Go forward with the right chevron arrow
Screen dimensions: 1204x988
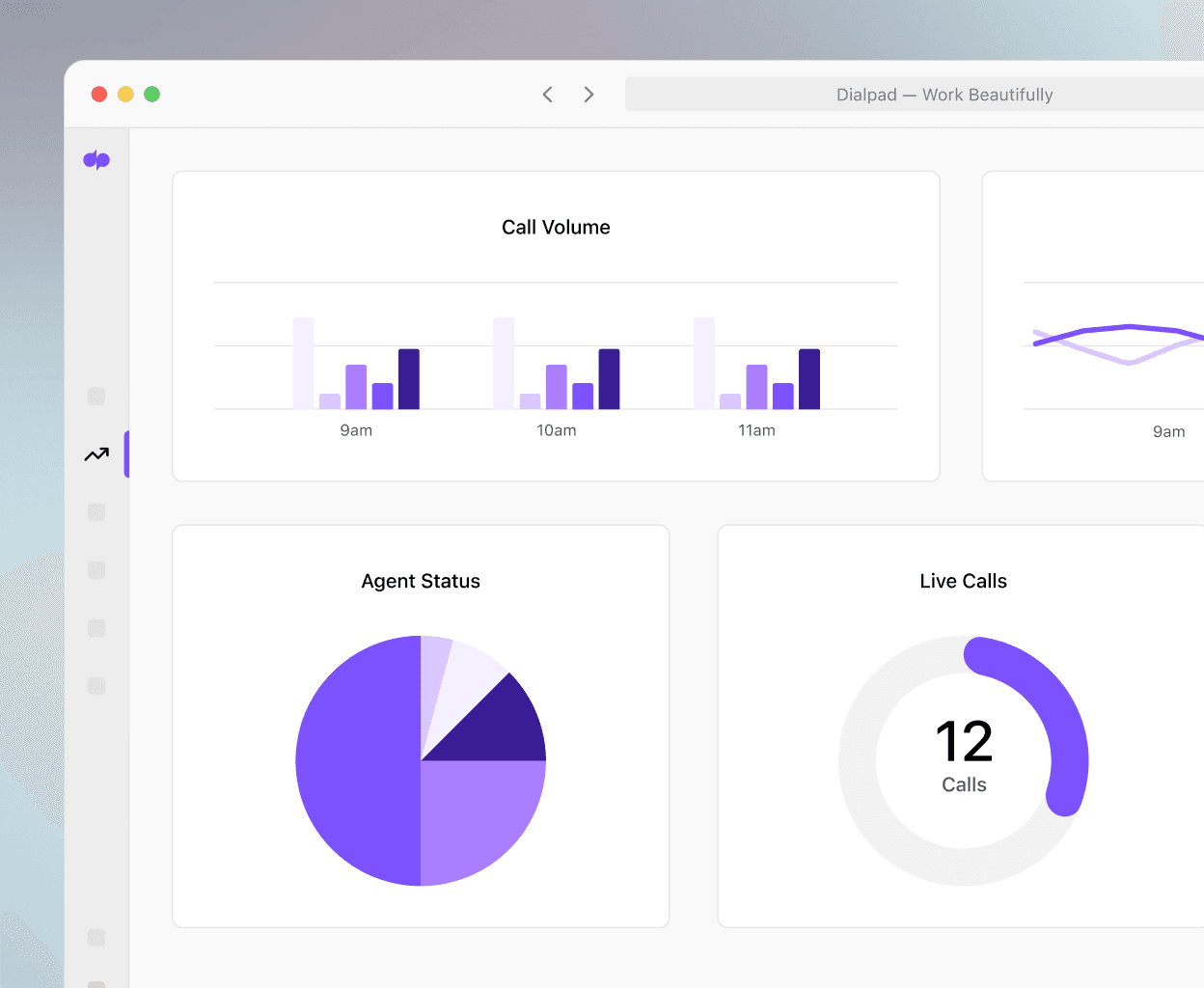pyautogui.click(x=588, y=95)
